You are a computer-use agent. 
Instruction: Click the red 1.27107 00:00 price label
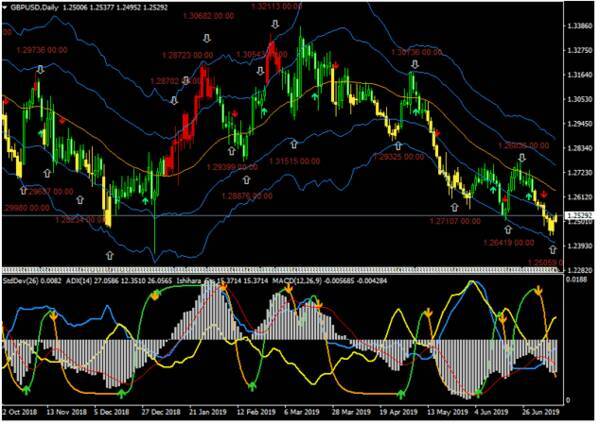(x=455, y=221)
